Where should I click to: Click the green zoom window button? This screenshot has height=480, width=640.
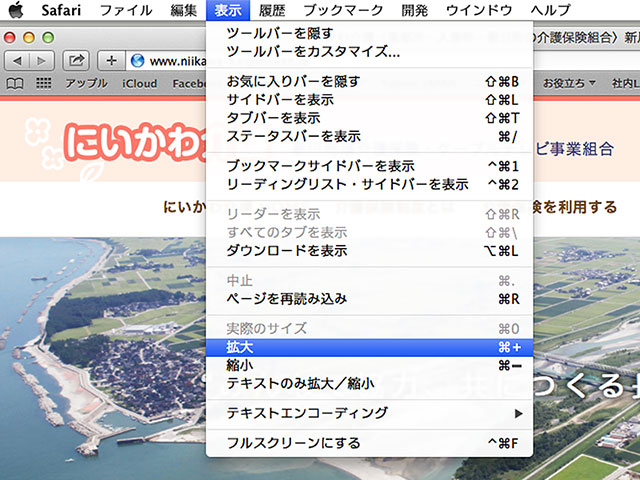point(48,38)
